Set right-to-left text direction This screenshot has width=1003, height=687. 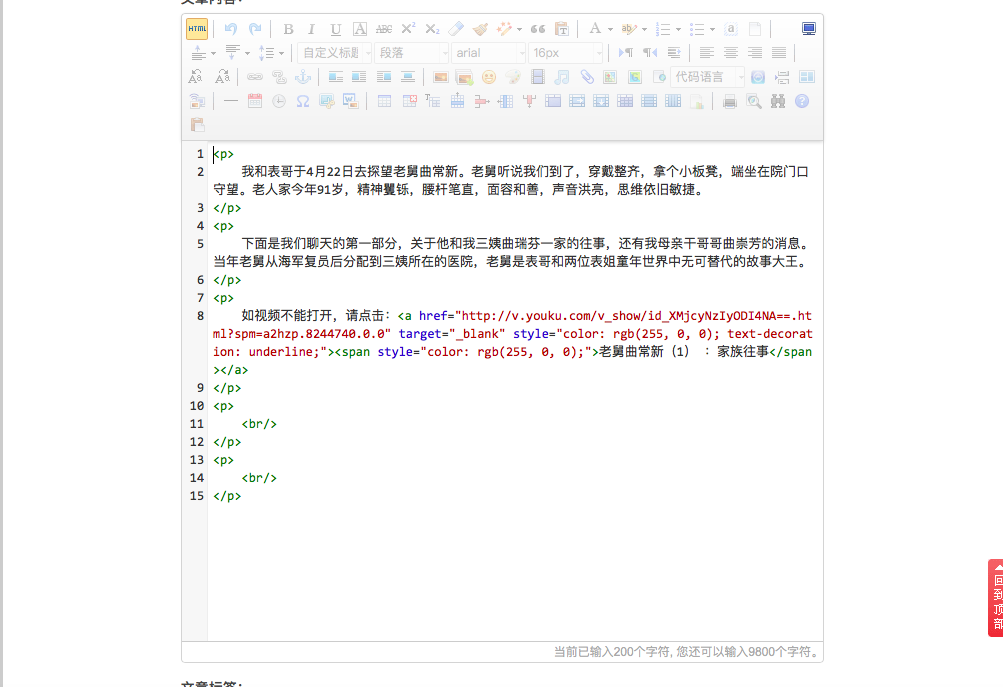coord(650,52)
